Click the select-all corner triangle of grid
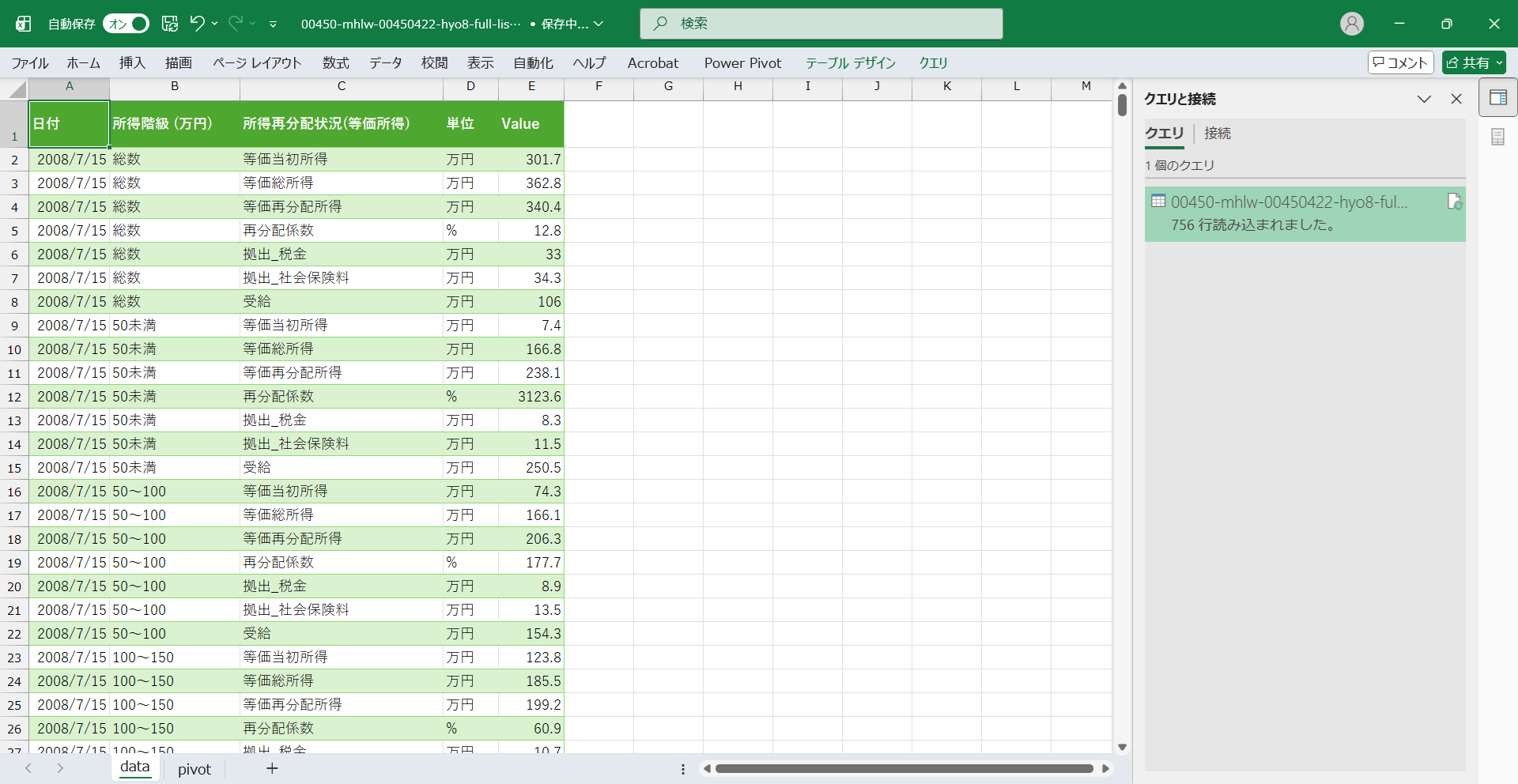This screenshot has width=1518, height=784. 17,90
